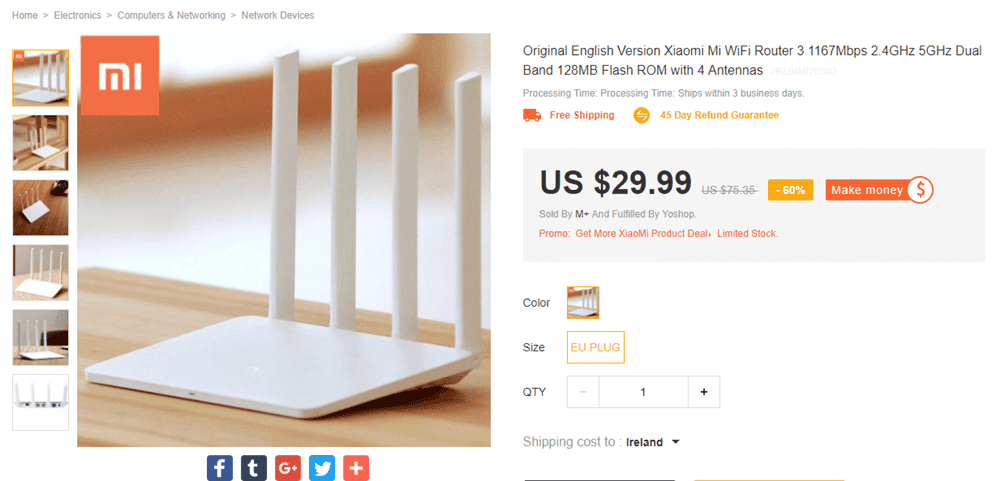Go to Electronics breadcrumb
This screenshot has width=1000, height=481.
77,15
